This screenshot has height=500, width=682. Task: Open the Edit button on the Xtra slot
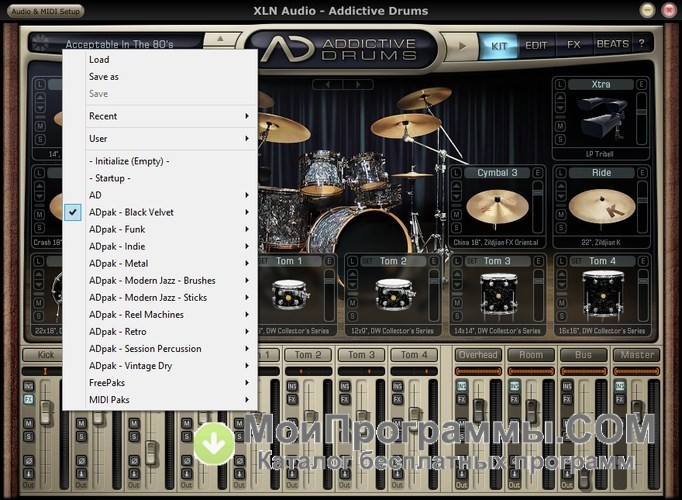[x=642, y=84]
